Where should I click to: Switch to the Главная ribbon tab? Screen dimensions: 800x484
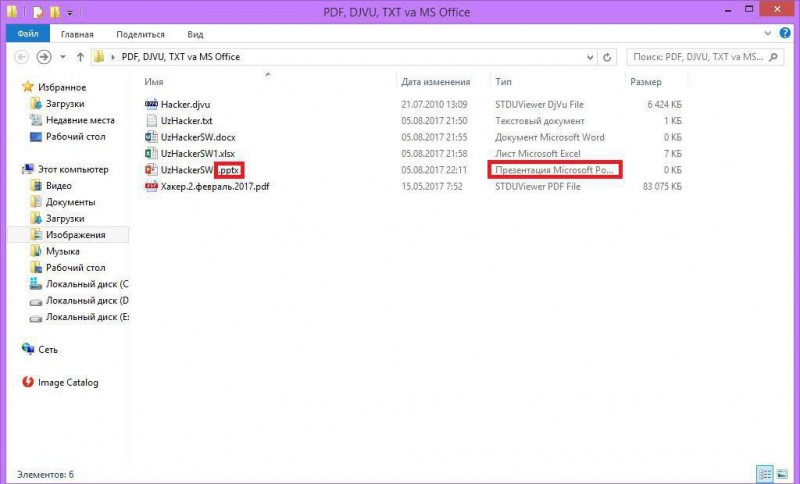[x=77, y=34]
